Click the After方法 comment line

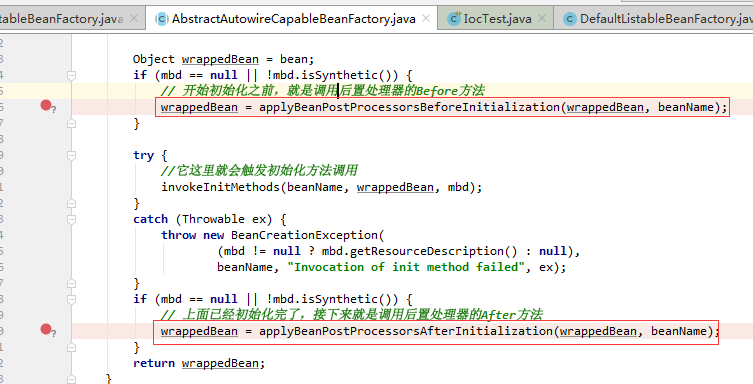coord(352,315)
